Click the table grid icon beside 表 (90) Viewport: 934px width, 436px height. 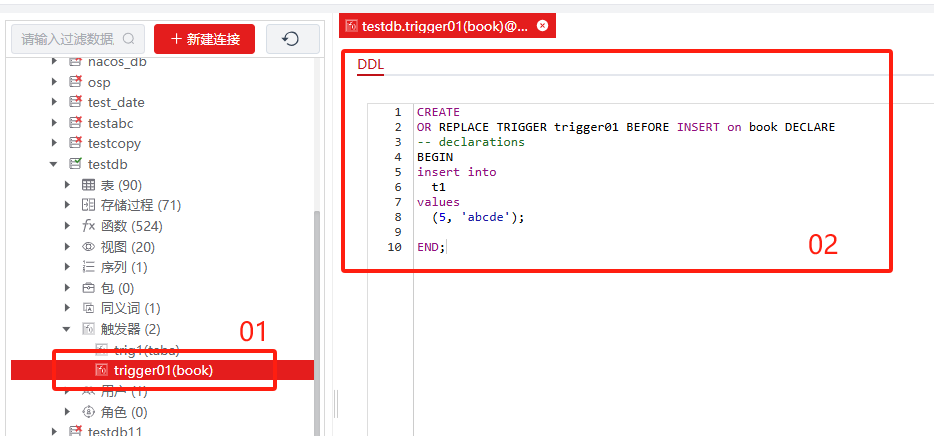click(x=88, y=185)
